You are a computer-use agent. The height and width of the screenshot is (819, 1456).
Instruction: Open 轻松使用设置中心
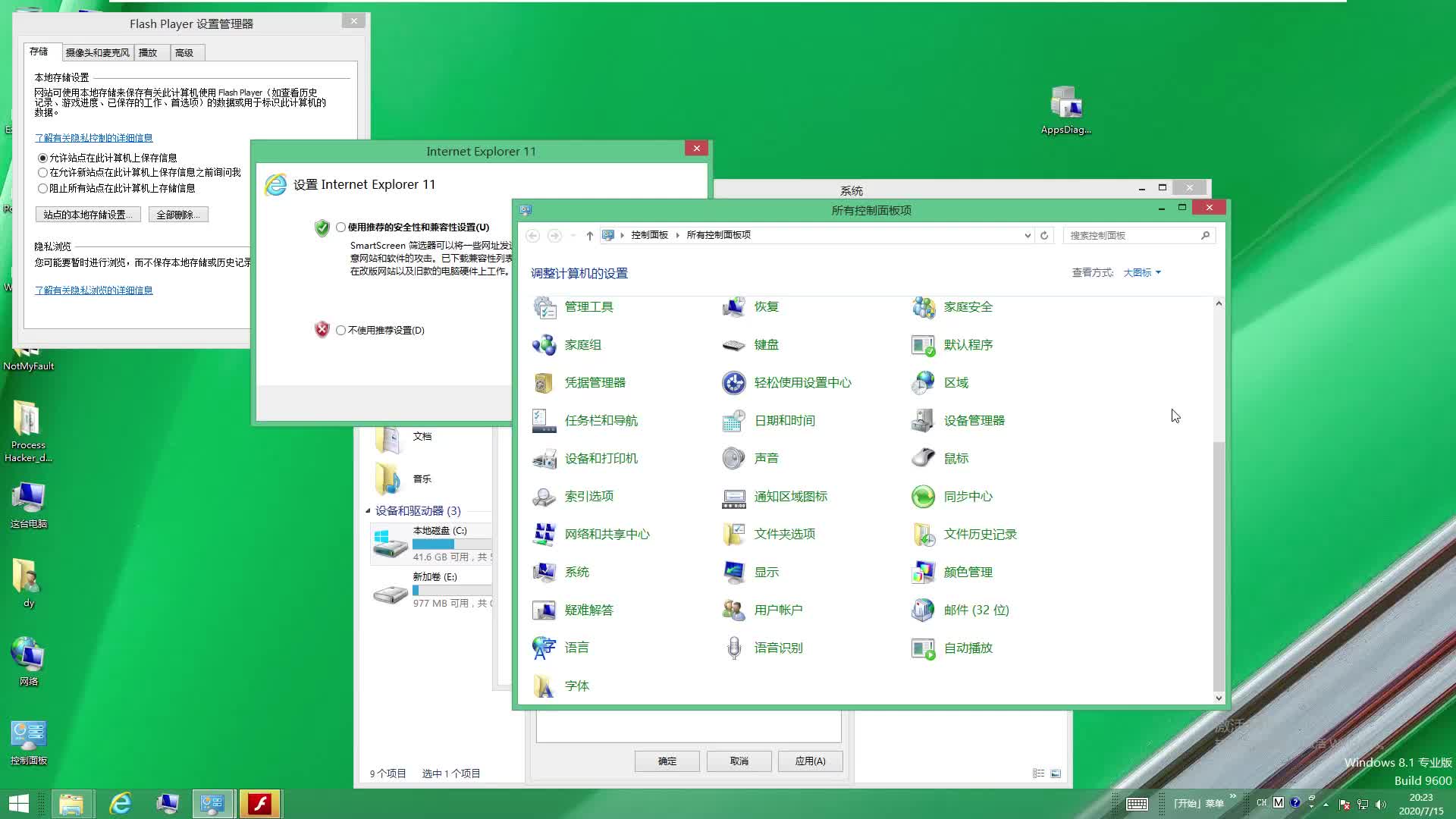pyautogui.click(x=786, y=383)
